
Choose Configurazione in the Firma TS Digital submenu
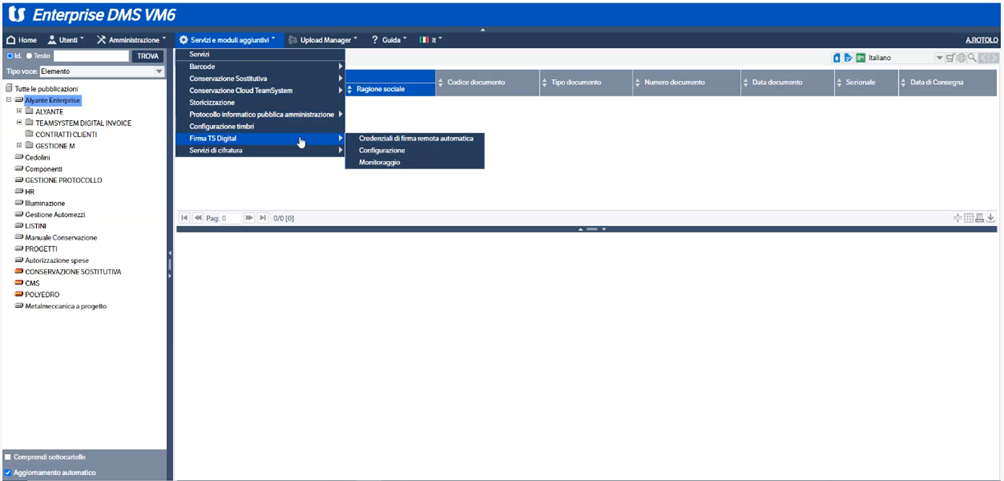(x=416, y=150)
